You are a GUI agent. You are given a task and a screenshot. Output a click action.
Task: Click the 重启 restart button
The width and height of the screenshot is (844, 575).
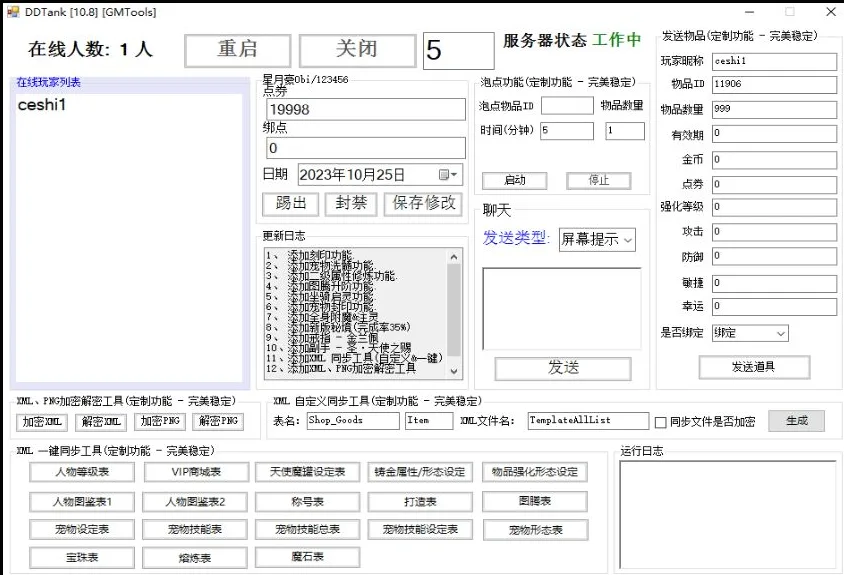237,51
